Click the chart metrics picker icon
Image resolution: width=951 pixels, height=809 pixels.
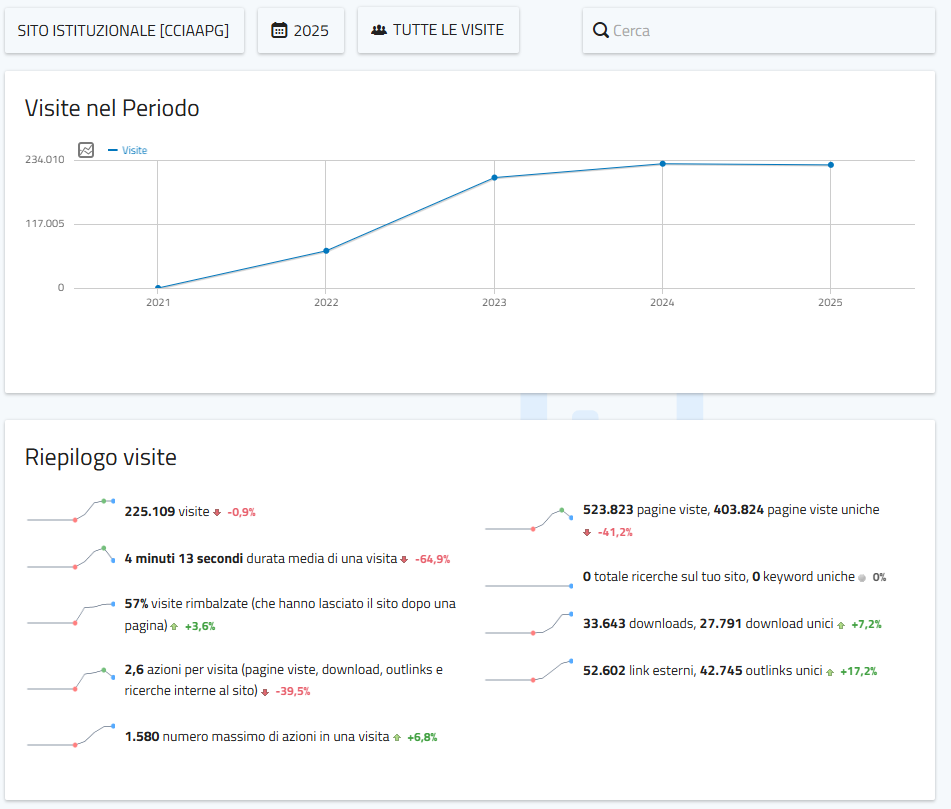[x=86, y=150]
